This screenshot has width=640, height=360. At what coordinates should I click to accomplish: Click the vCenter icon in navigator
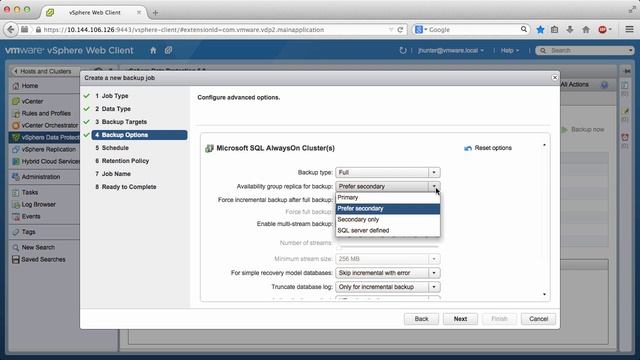coord(16,101)
